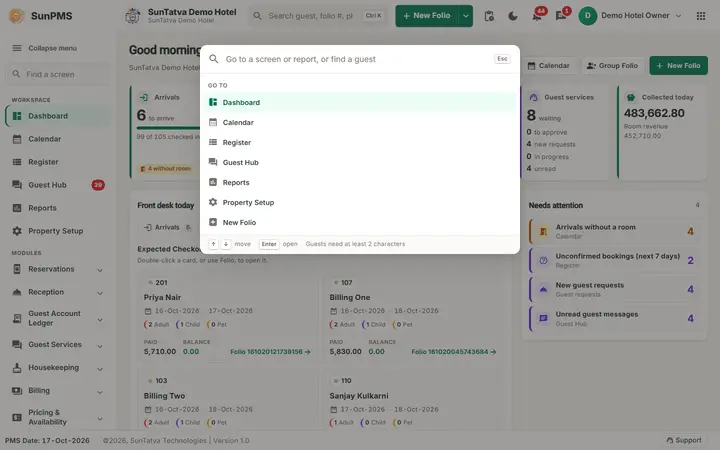Screen dimensions: 720x450
Task: Click the Reception bell module icon
Action: tap(17, 292)
